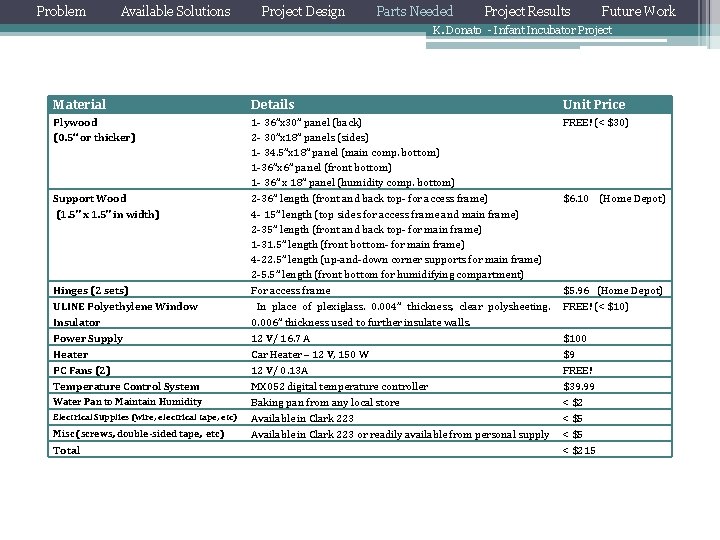Viewport: 720px width, 540px height.
Task: Click the '2-5.5" length' humidifying compartment line
Action: (x=388, y=275)
